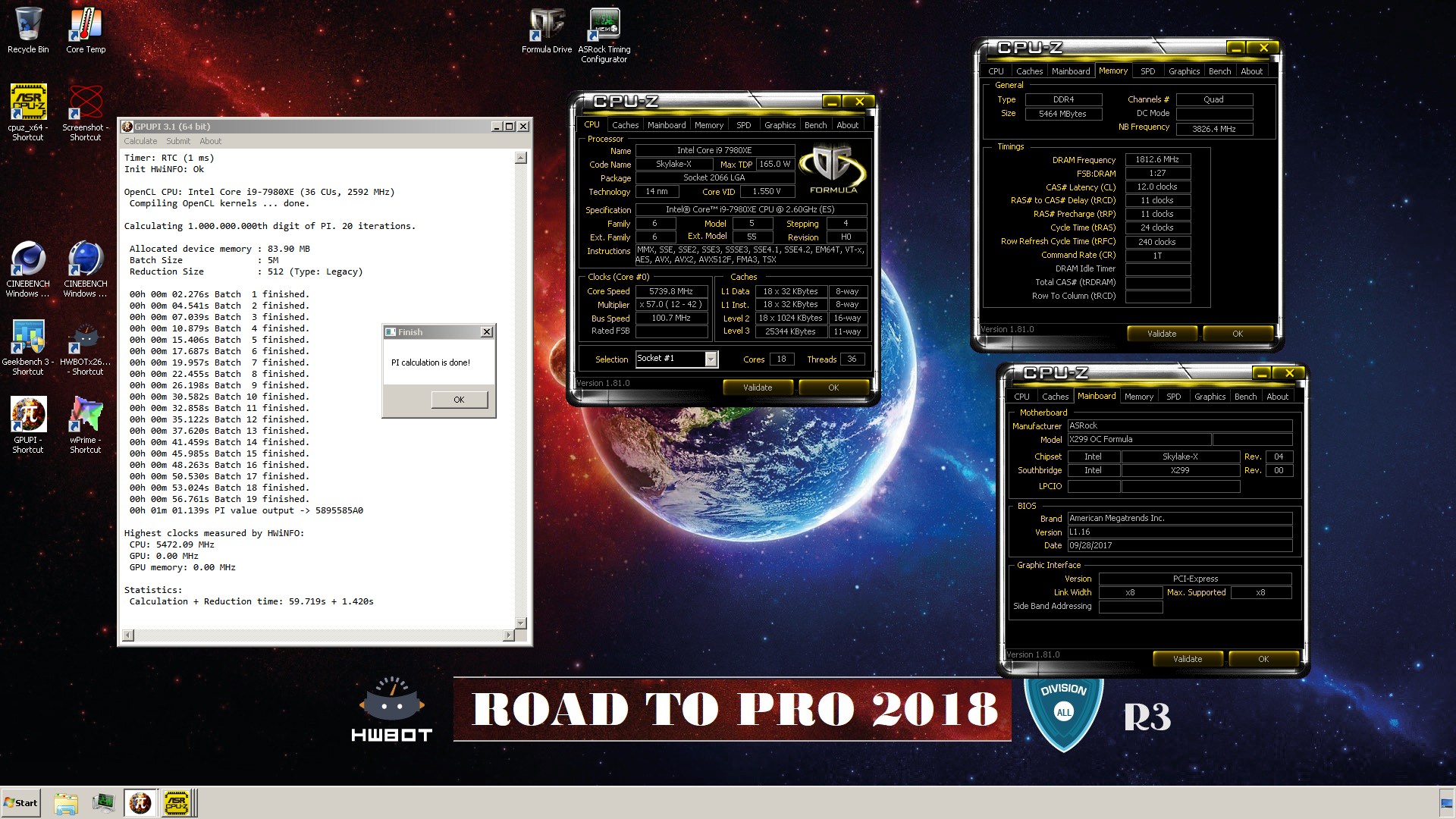Open Calculate menu in GPUPI
Image resolution: width=1456 pixels, height=819 pixels.
coord(140,141)
